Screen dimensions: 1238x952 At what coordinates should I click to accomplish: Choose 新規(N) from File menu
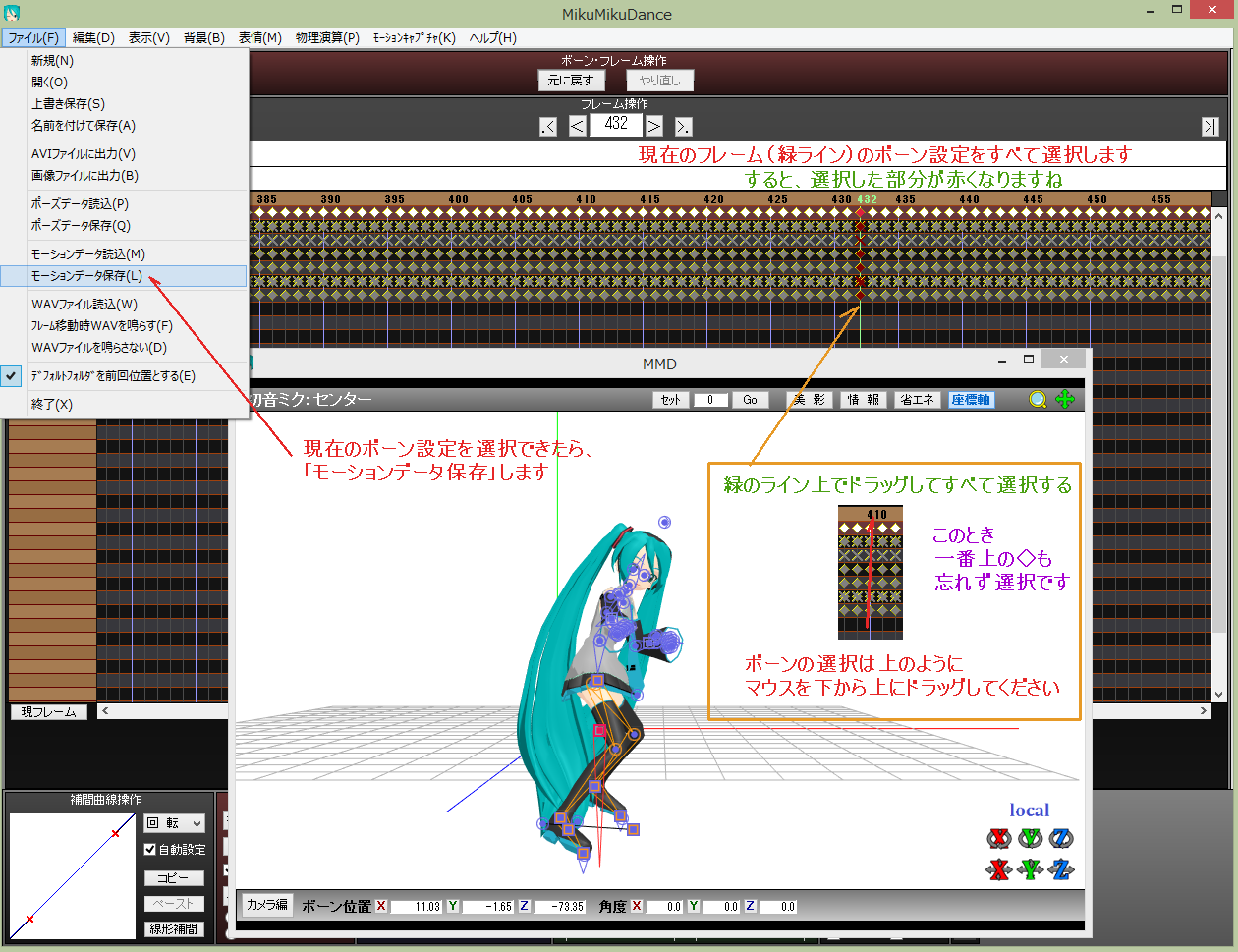pyautogui.click(x=124, y=60)
